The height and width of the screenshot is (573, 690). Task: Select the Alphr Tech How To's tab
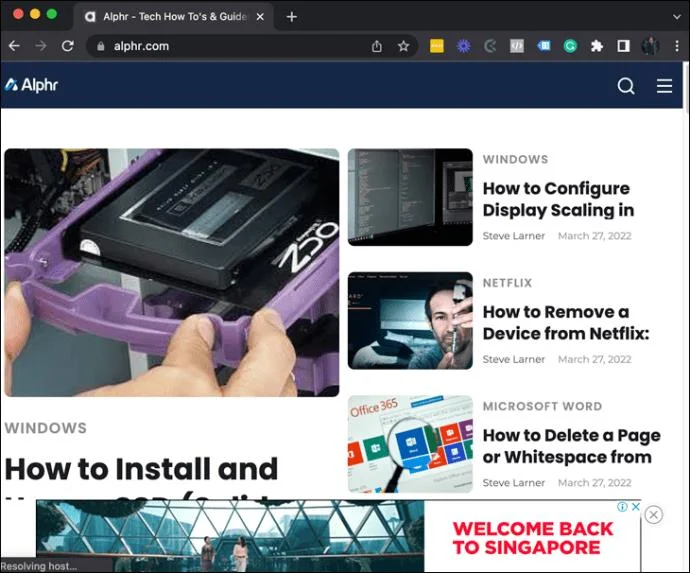tap(172, 17)
